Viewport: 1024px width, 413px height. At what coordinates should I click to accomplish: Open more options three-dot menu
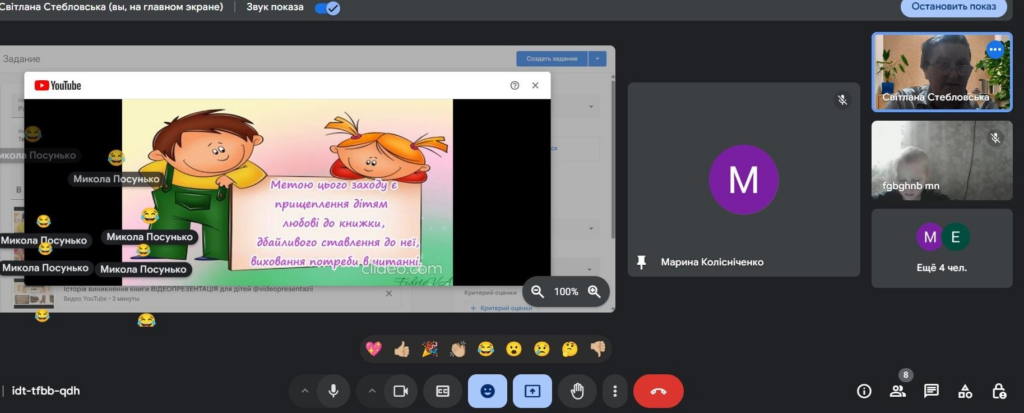[615, 391]
